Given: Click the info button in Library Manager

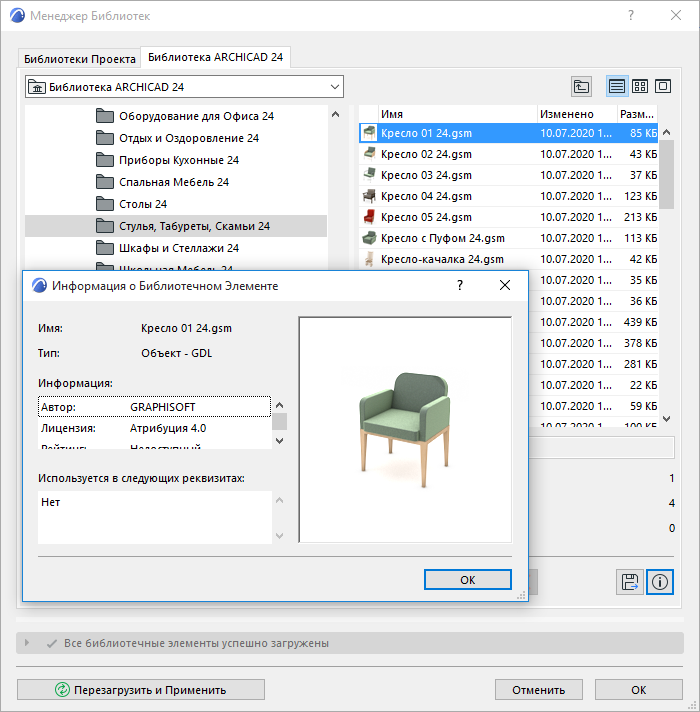Looking at the screenshot, I should (x=660, y=582).
